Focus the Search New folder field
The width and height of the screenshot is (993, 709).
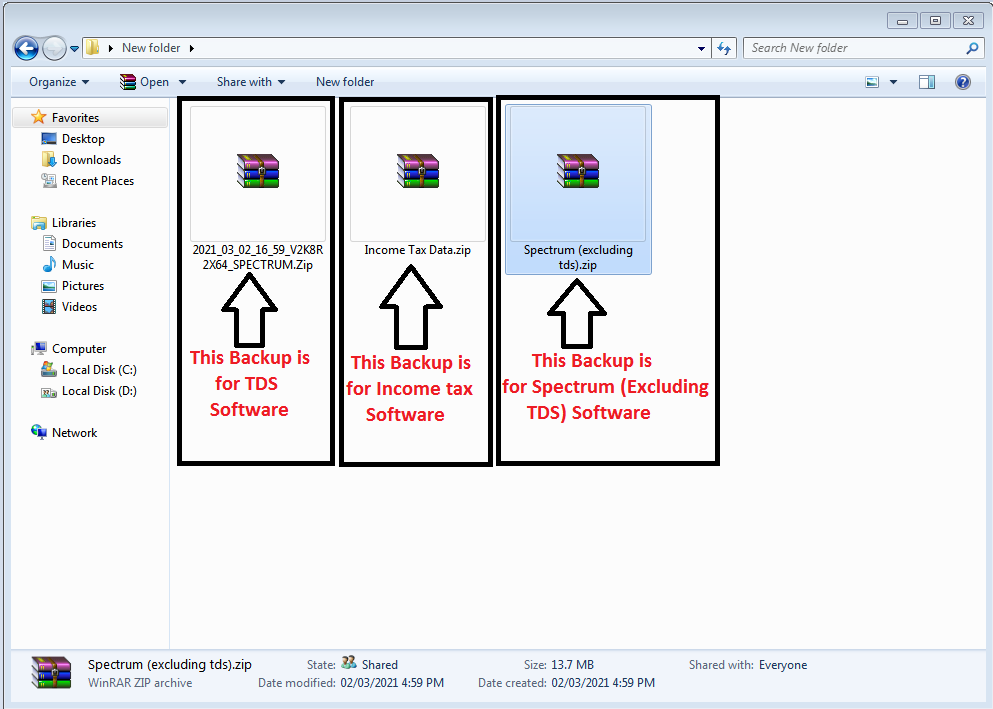tap(855, 48)
